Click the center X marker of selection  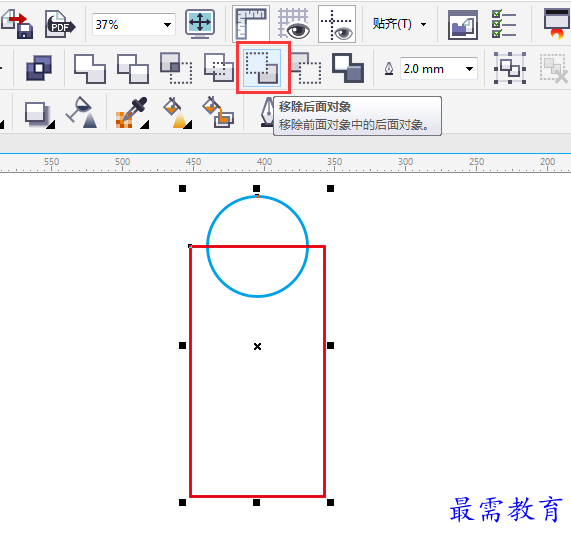click(257, 346)
